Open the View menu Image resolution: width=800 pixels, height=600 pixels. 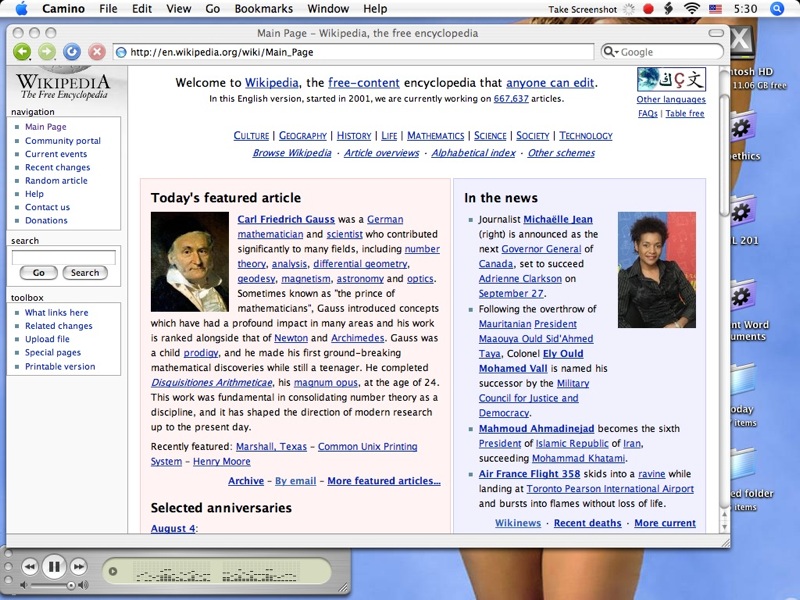(178, 9)
